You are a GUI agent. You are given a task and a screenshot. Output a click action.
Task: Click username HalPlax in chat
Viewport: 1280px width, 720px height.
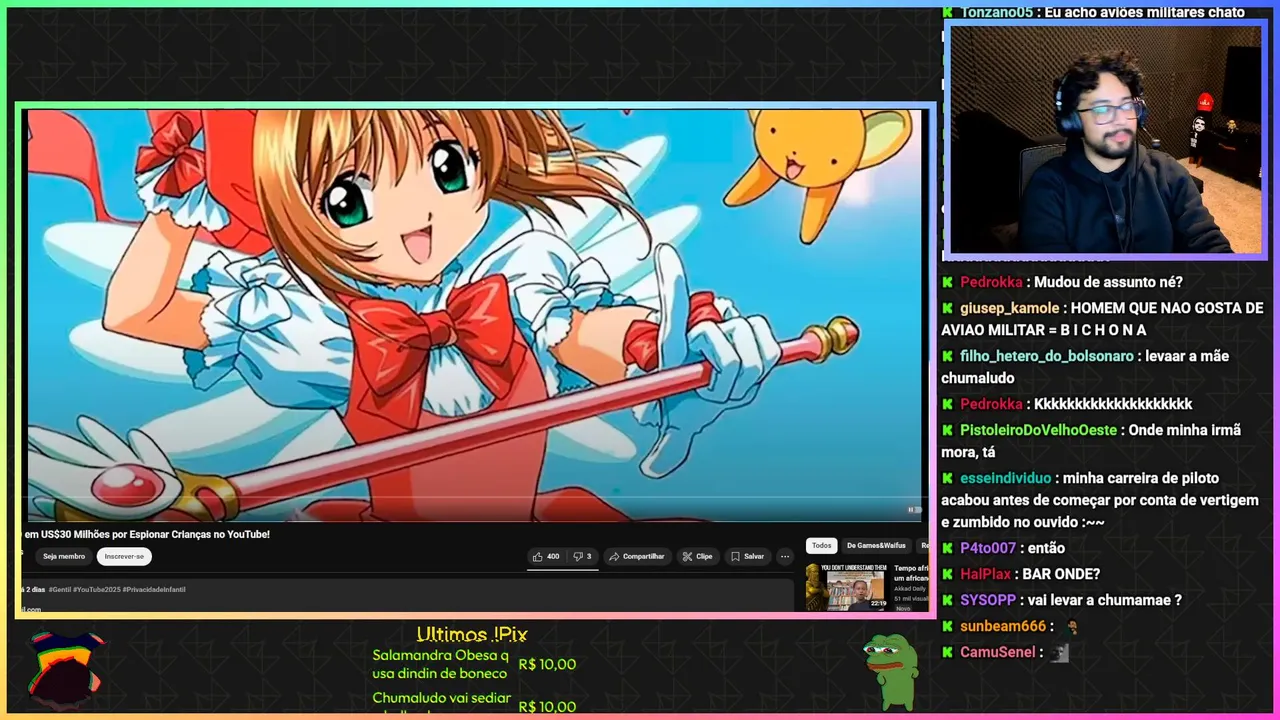coord(985,574)
